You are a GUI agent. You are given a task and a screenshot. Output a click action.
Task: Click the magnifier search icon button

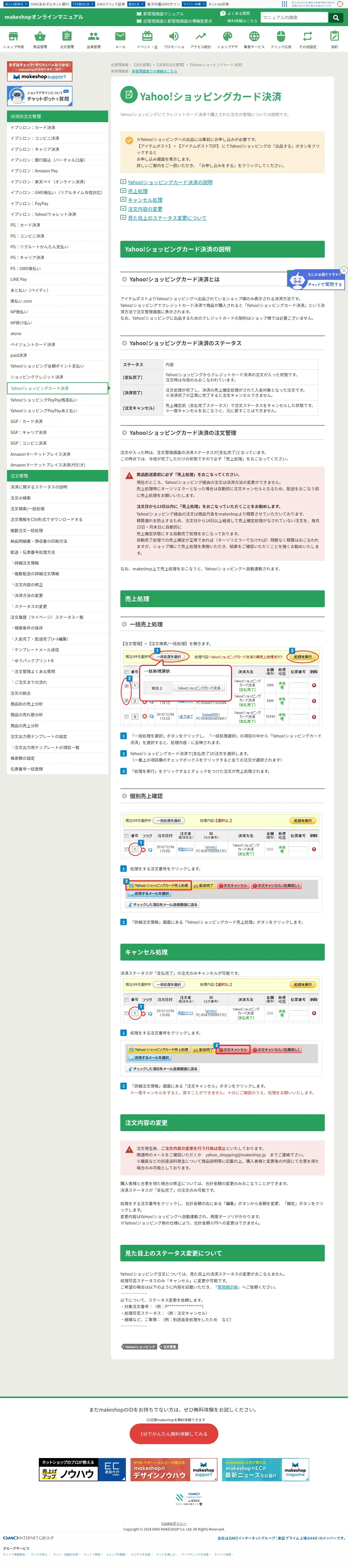(x=336, y=18)
